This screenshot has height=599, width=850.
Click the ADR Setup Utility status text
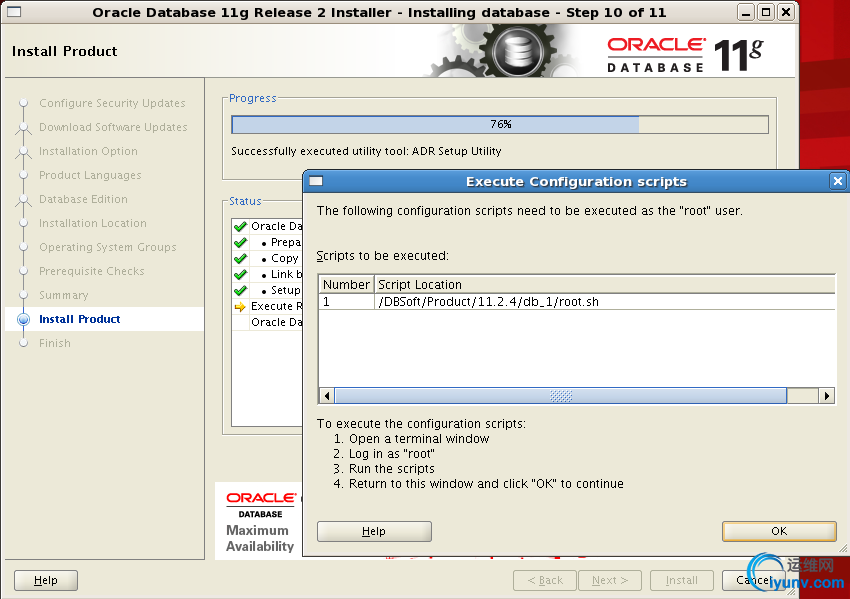coord(366,151)
